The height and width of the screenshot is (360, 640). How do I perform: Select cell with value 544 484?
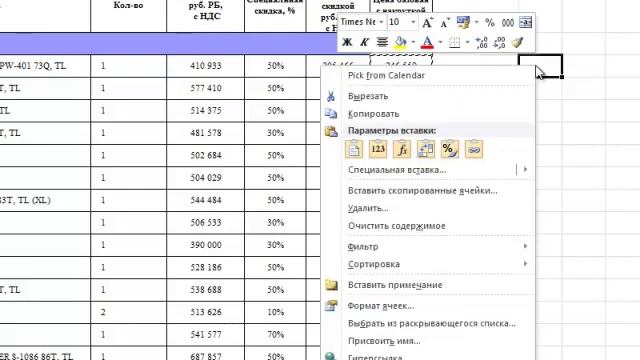(x=205, y=200)
